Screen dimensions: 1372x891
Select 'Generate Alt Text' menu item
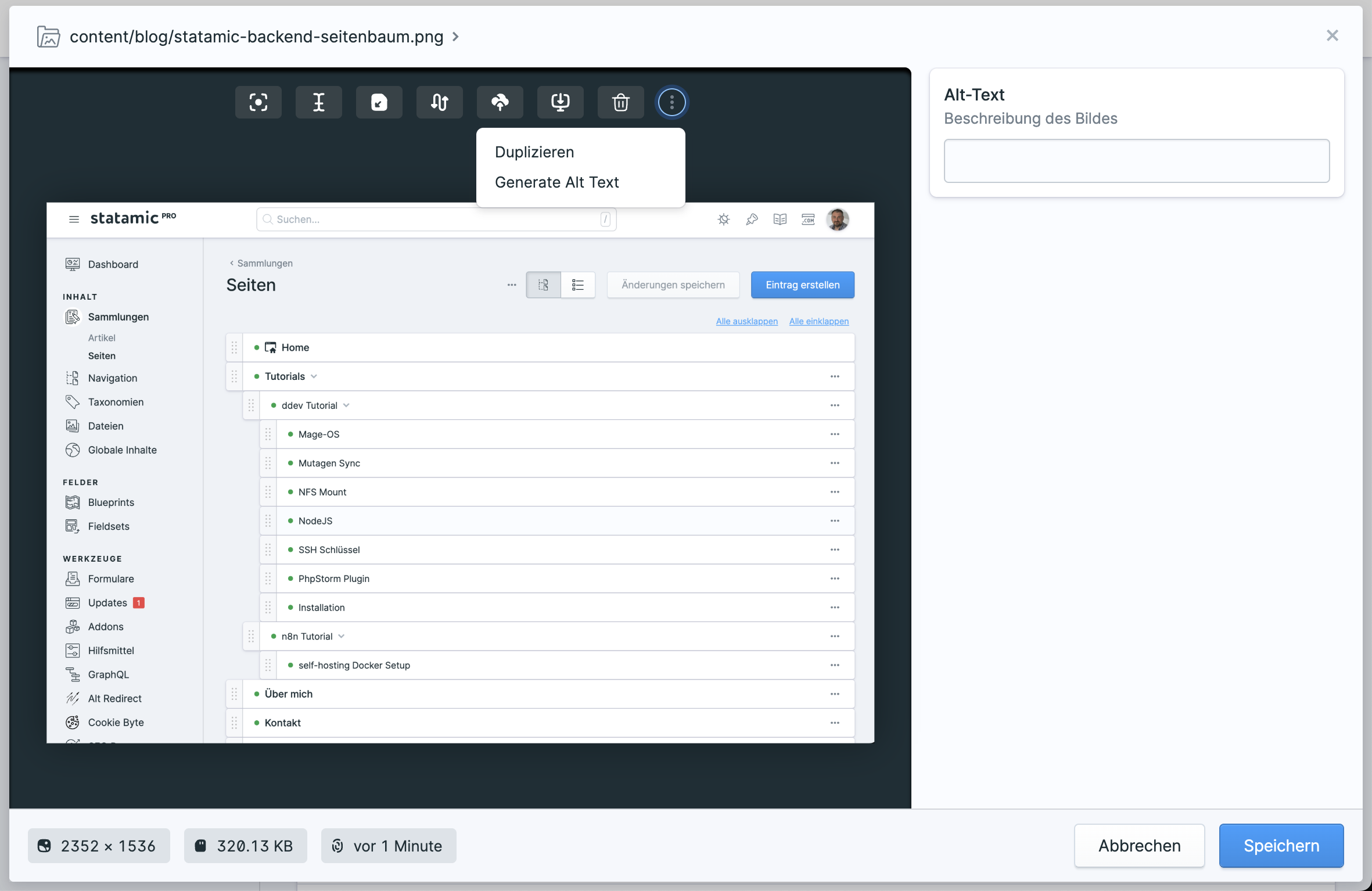556,182
